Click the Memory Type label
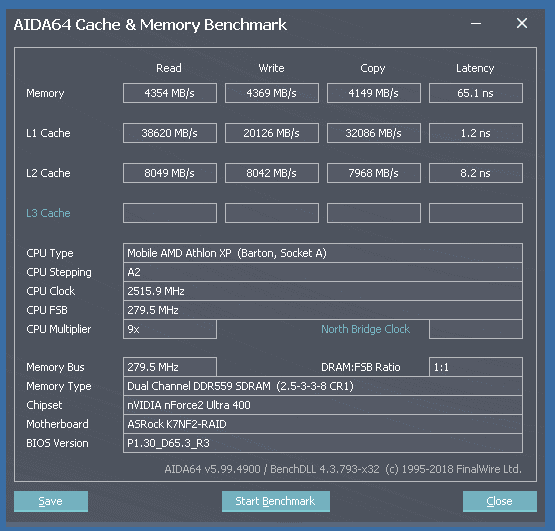This screenshot has height=531, width=555. (59, 386)
